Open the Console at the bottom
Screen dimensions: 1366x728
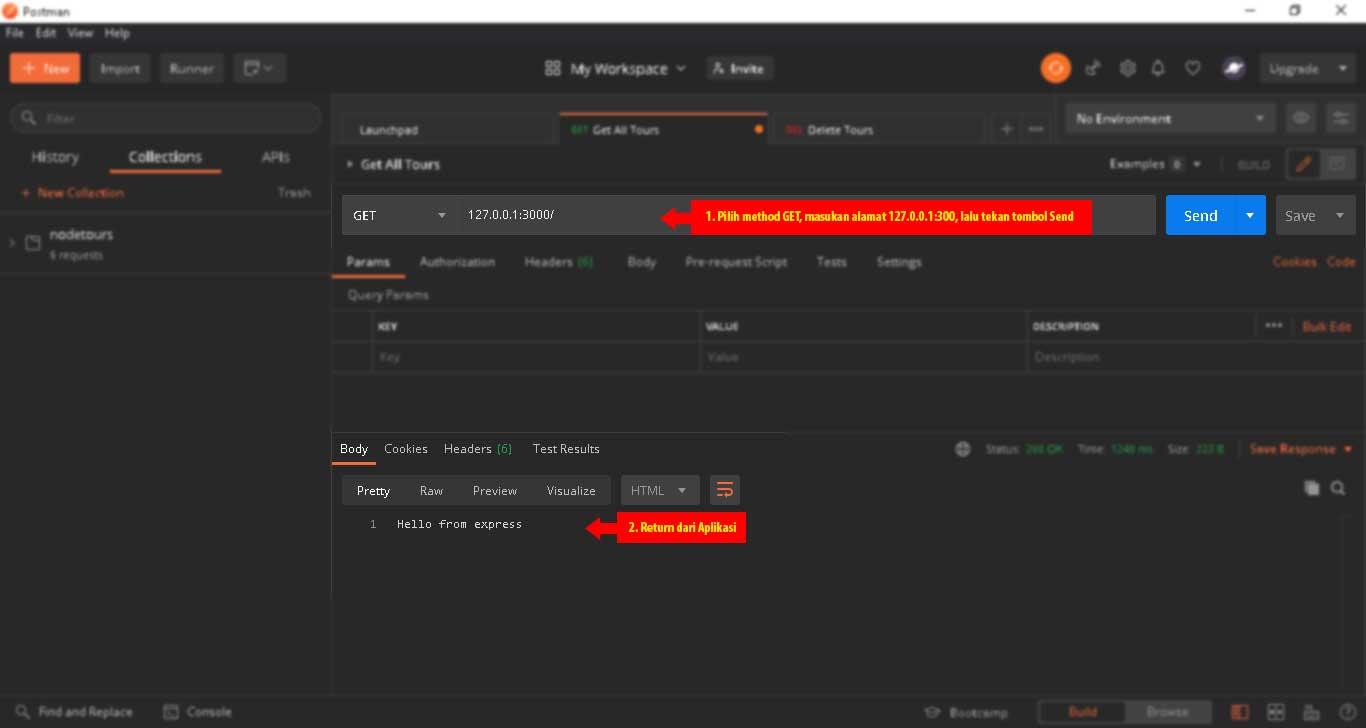(x=197, y=711)
